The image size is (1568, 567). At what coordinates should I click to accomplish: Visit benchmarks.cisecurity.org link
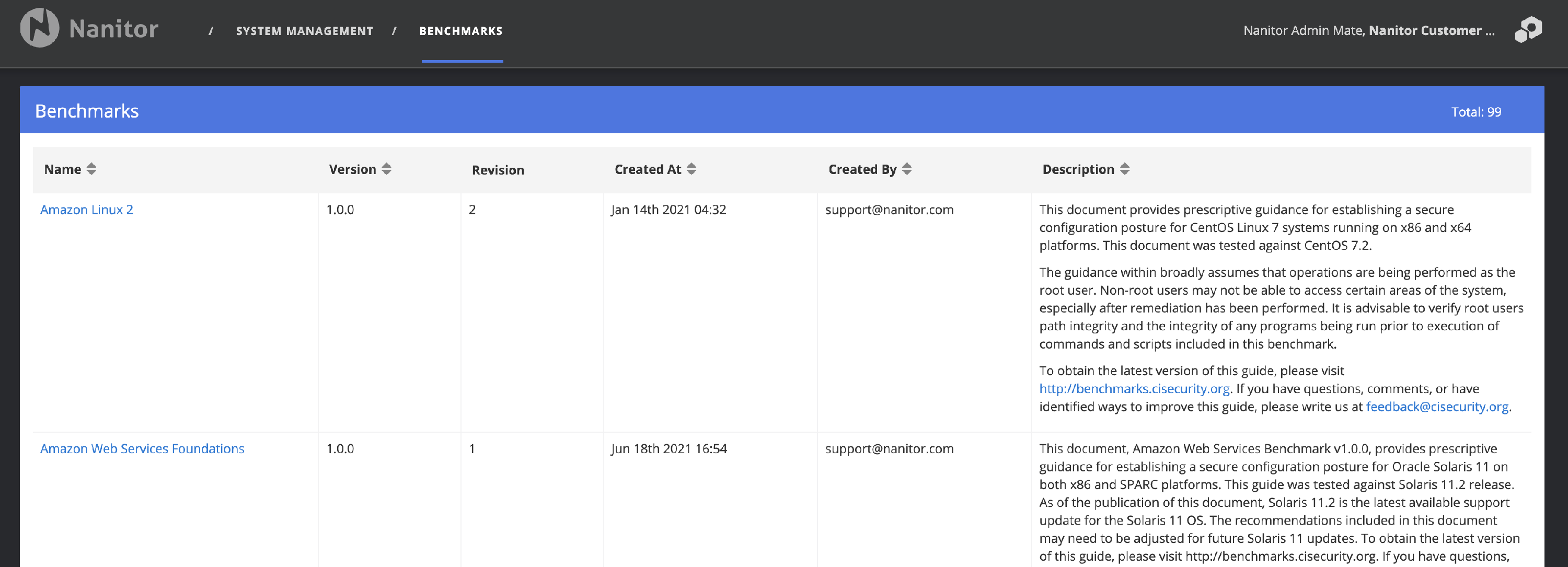coord(1134,389)
